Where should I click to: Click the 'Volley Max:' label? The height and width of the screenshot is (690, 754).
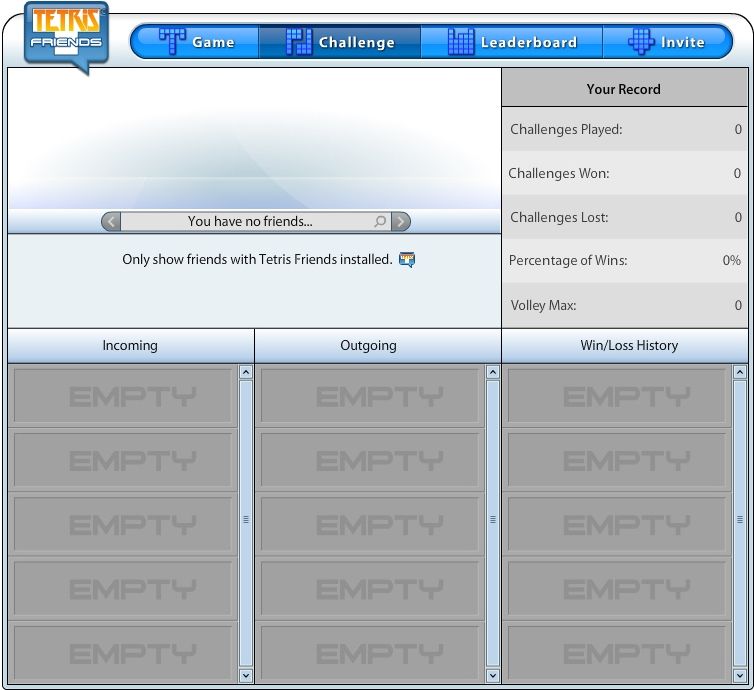point(543,305)
